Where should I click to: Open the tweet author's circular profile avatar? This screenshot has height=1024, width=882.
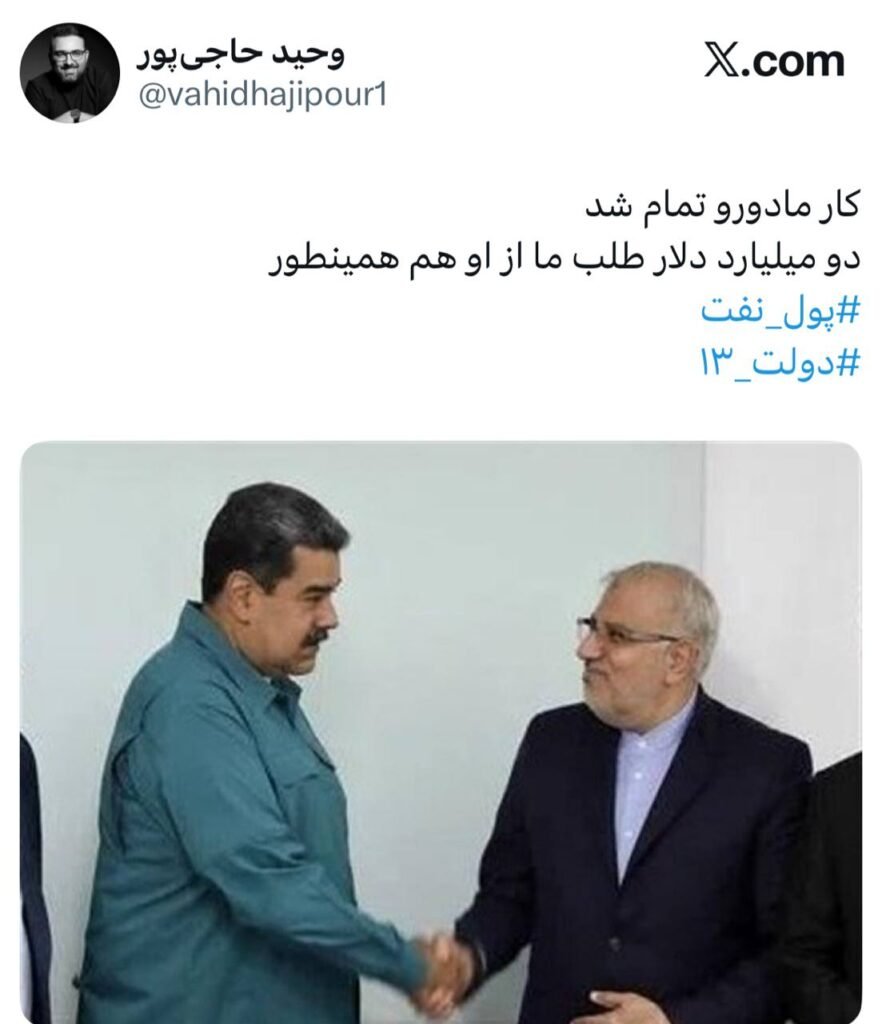pos(70,72)
